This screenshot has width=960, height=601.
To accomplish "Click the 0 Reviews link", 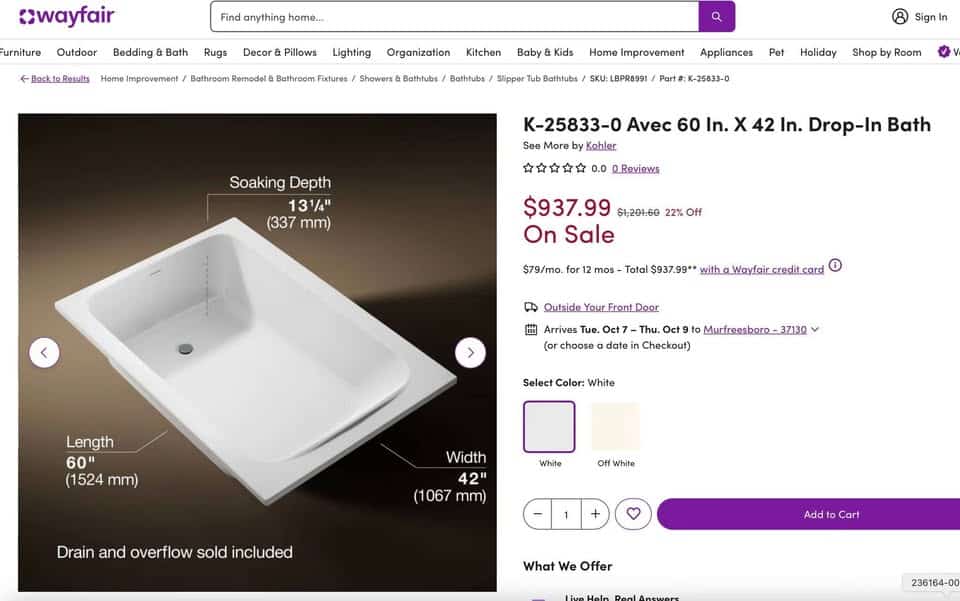I will pos(635,169).
